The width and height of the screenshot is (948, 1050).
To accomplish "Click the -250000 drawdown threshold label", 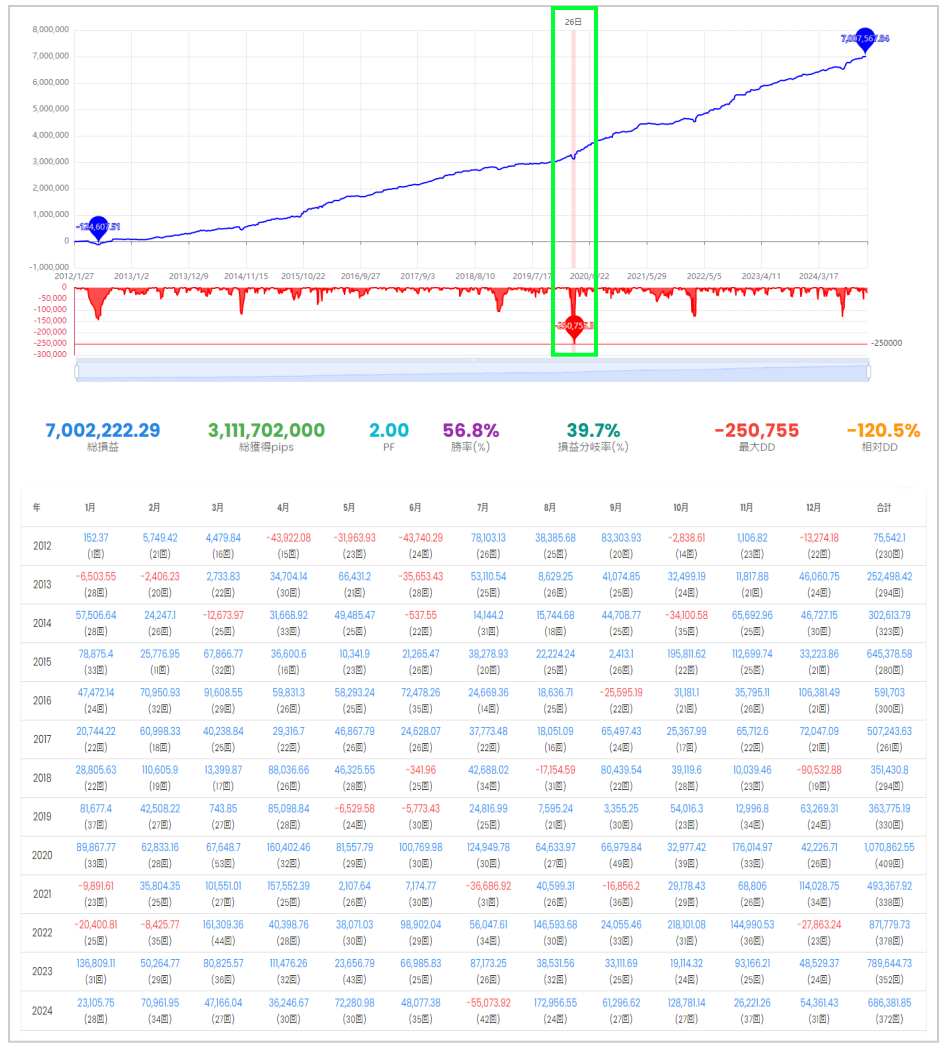I will pyautogui.click(x=888, y=343).
